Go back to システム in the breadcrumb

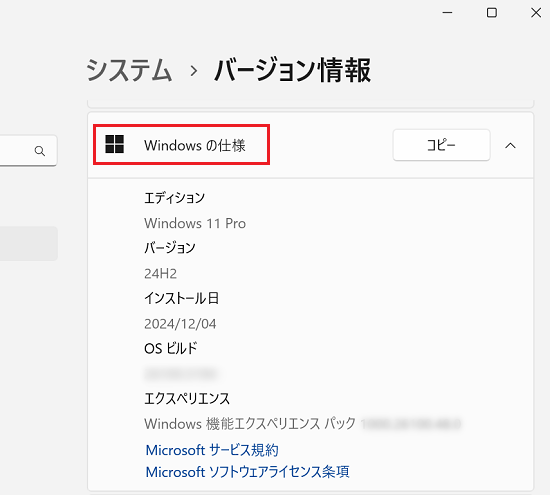point(129,70)
